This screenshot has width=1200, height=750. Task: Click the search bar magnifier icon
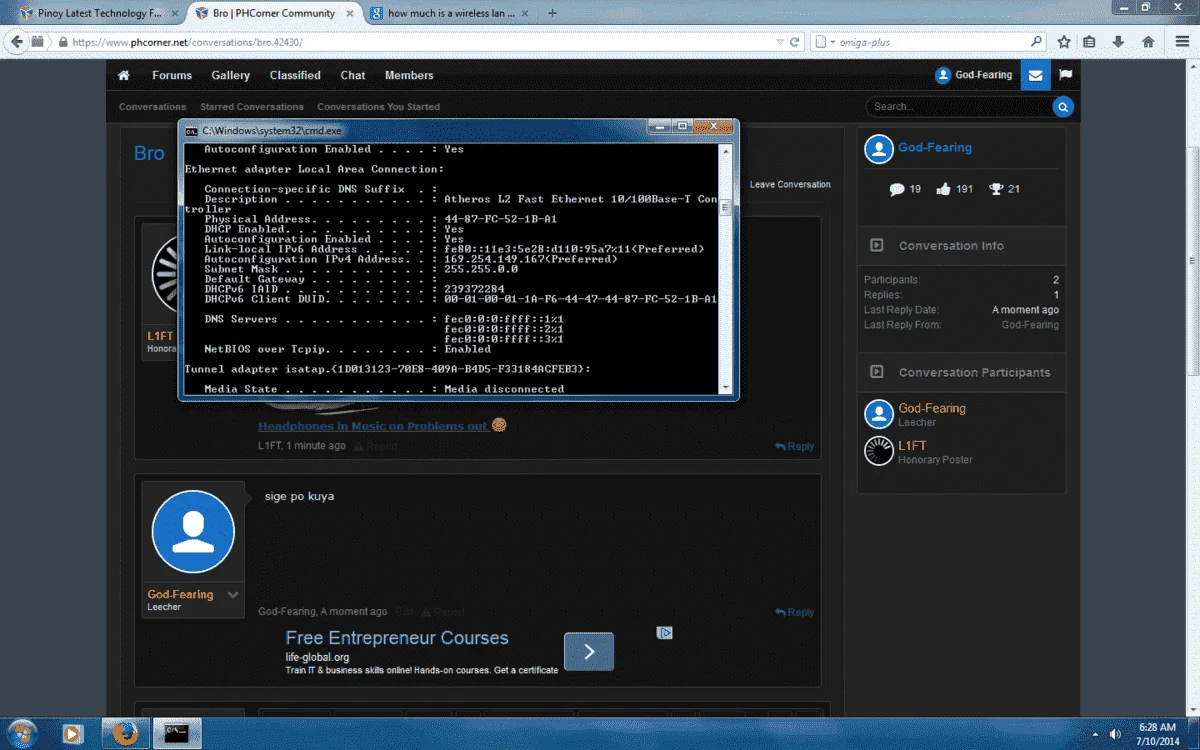(1037, 42)
